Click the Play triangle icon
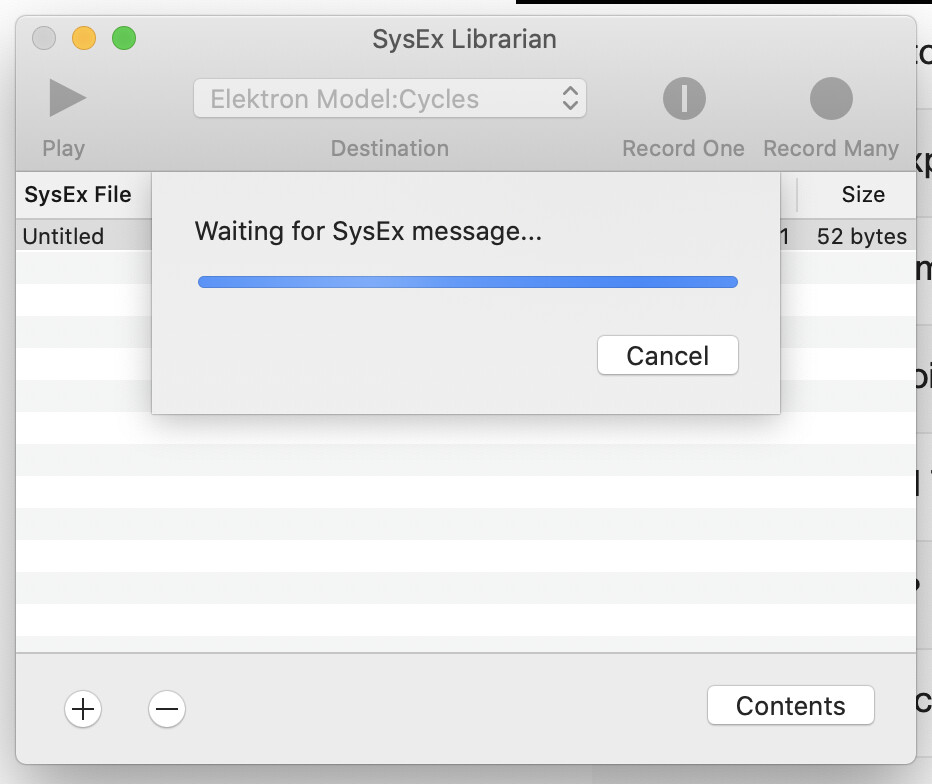This screenshot has width=932, height=784. pyautogui.click(x=67, y=98)
